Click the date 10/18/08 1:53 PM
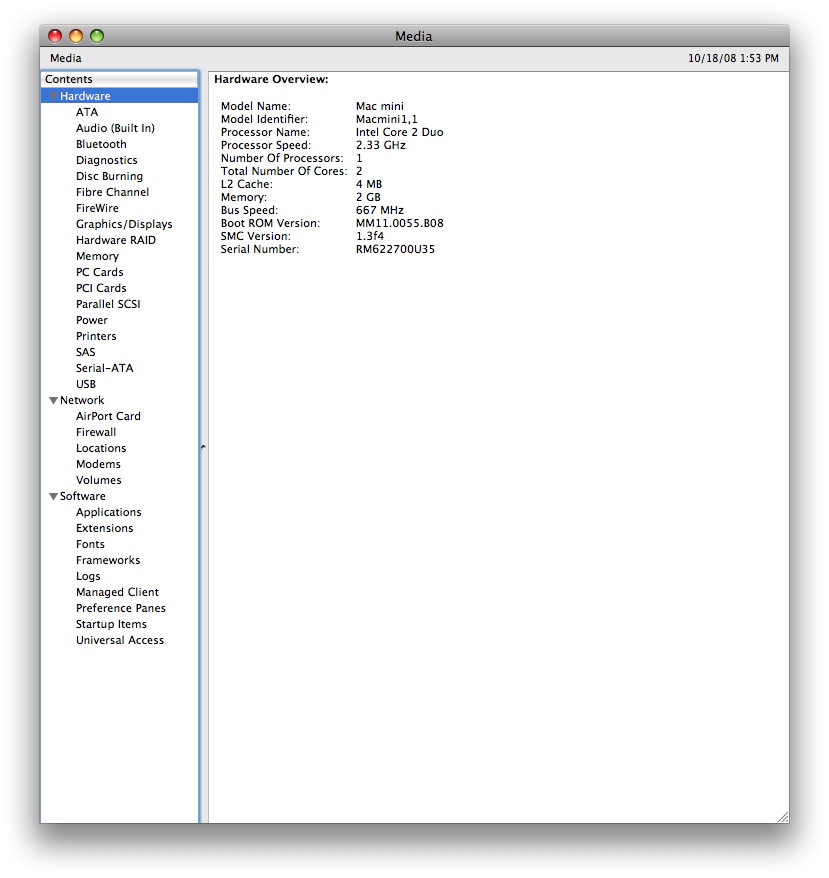 (x=733, y=58)
